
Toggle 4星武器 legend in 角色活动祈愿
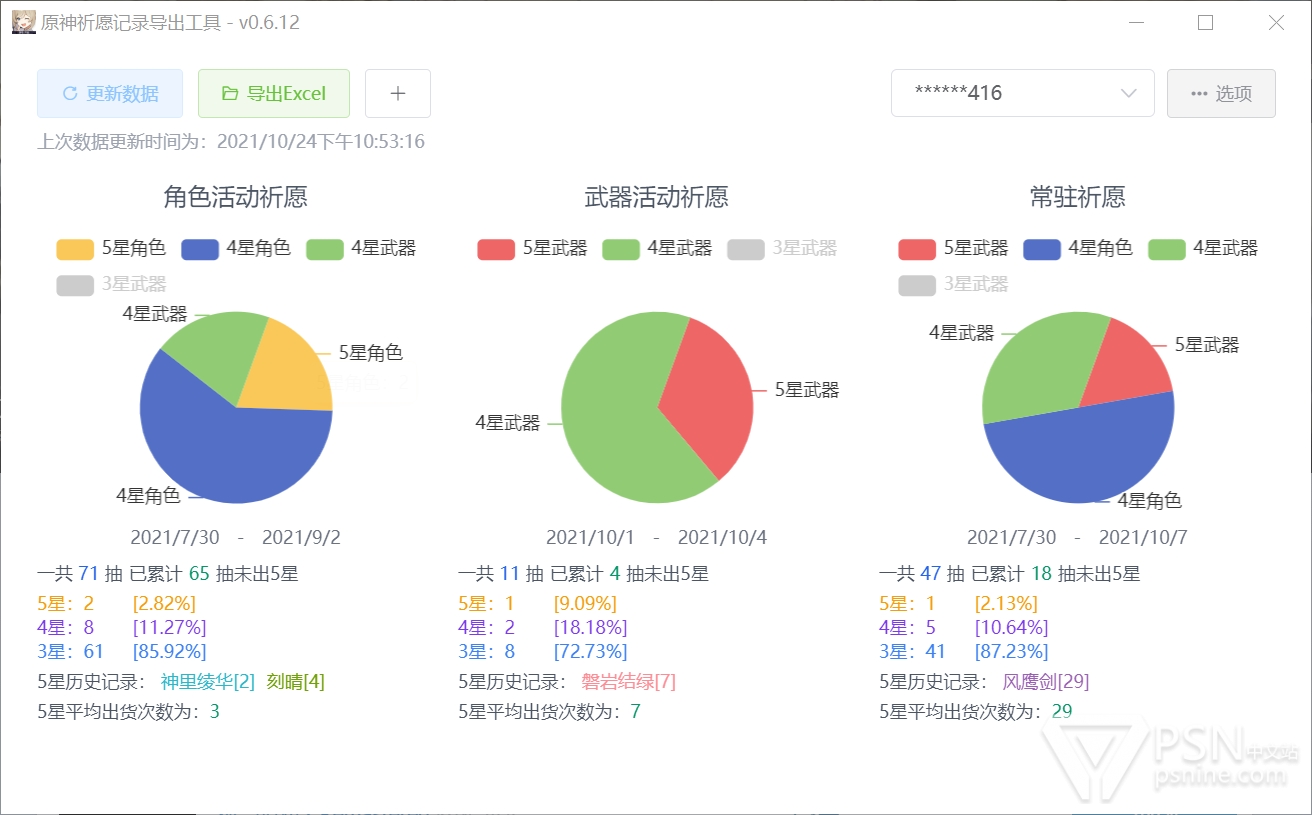361,248
